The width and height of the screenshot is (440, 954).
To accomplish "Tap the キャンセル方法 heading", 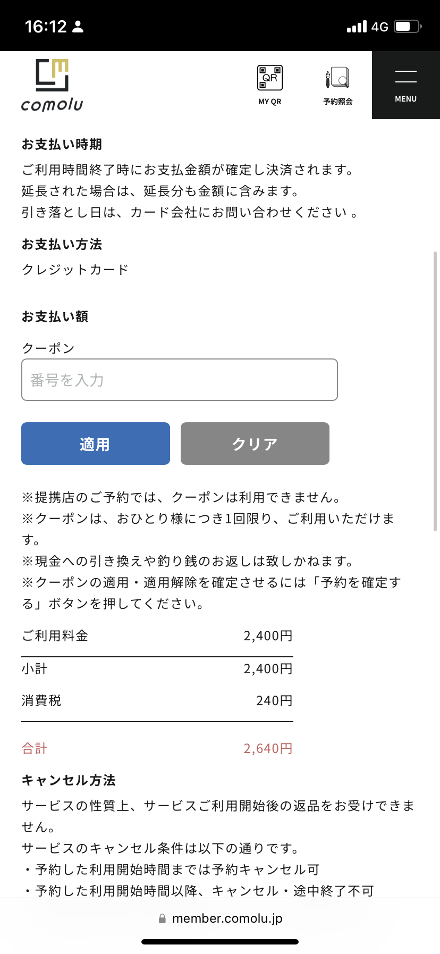I will tap(69, 780).
